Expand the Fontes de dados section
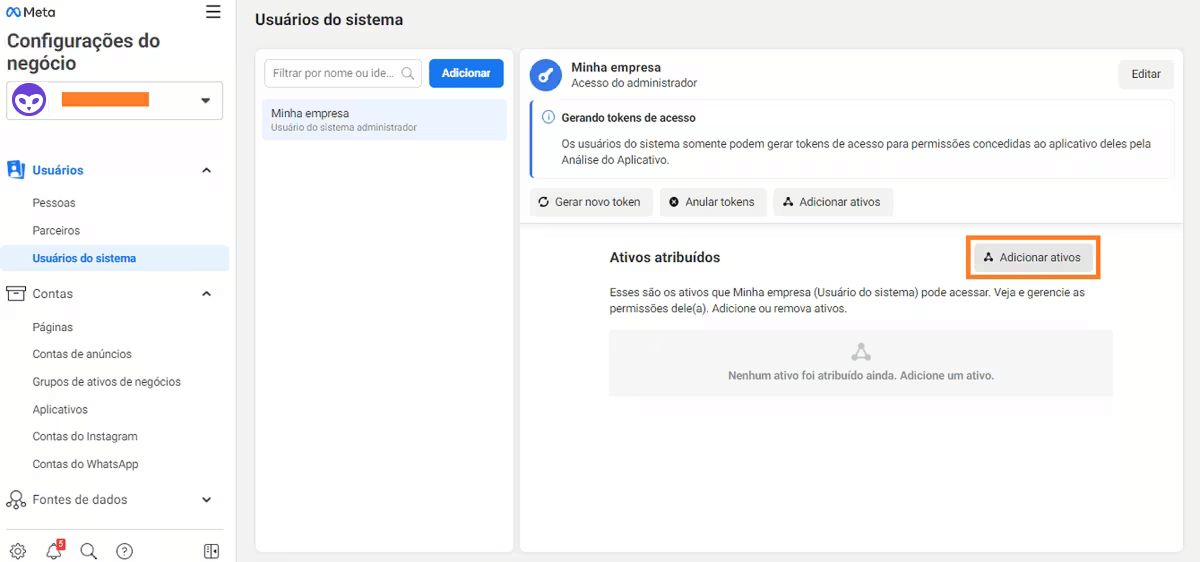The width and height of the screenshot is (1200, 562). (x=206, y=500)
